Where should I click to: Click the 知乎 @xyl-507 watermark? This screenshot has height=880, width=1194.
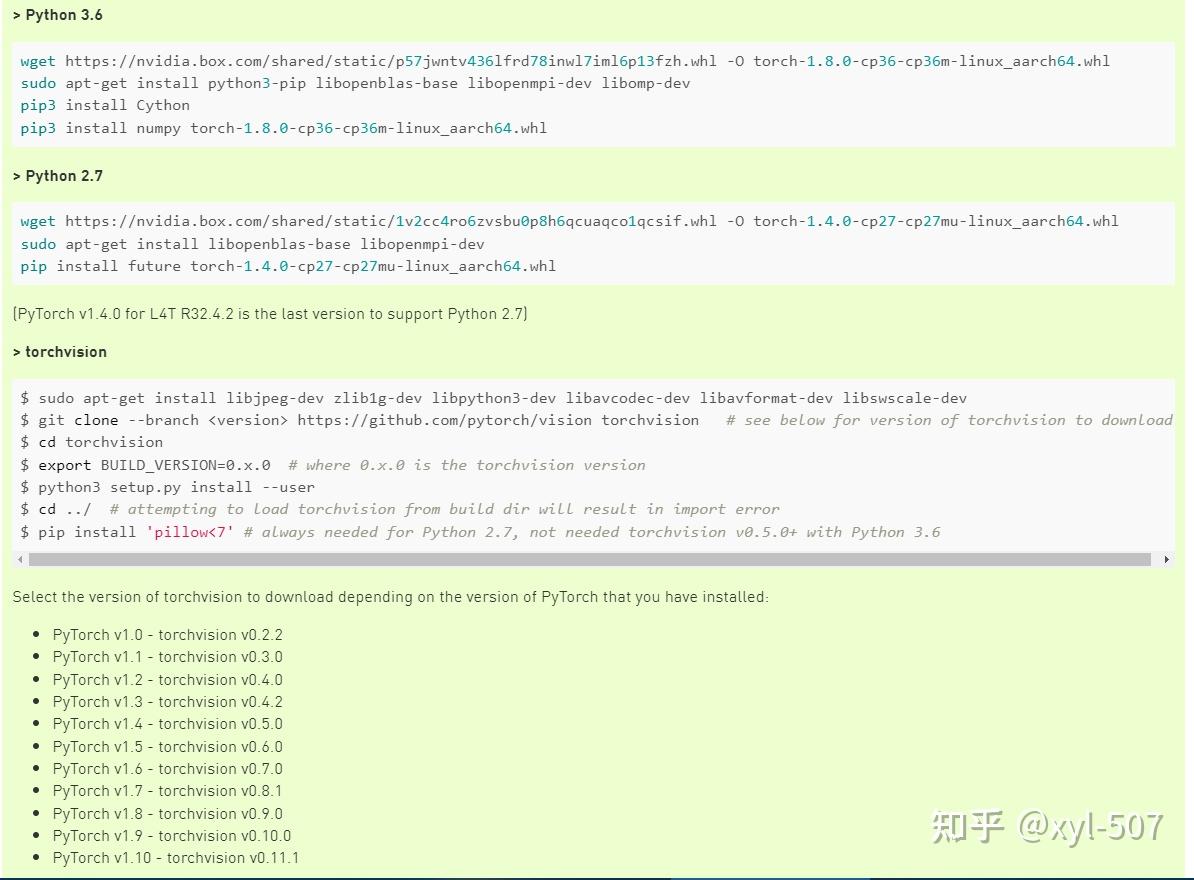click(1045, 826)
